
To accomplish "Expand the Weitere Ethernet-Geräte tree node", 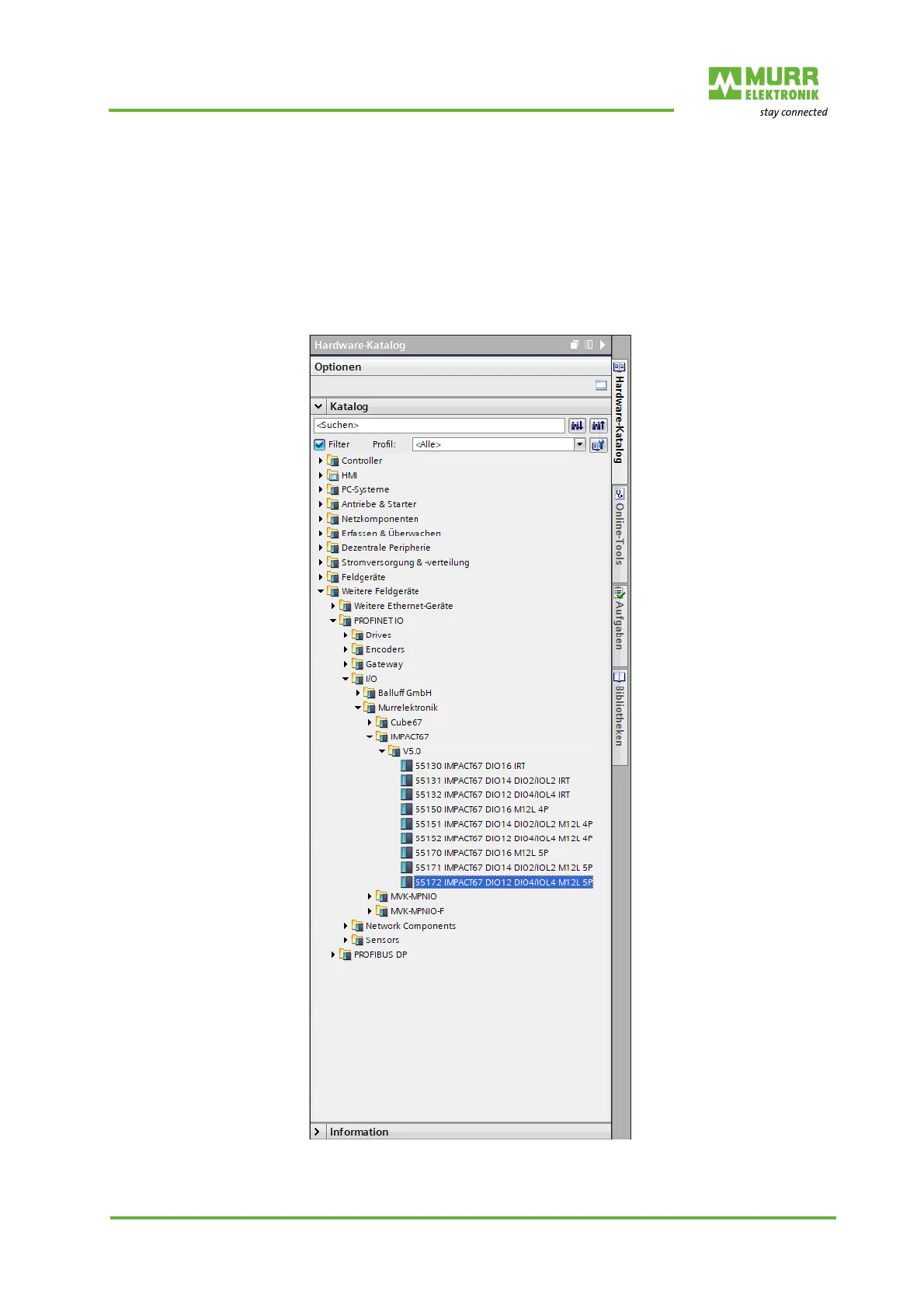I will (333, 606).
